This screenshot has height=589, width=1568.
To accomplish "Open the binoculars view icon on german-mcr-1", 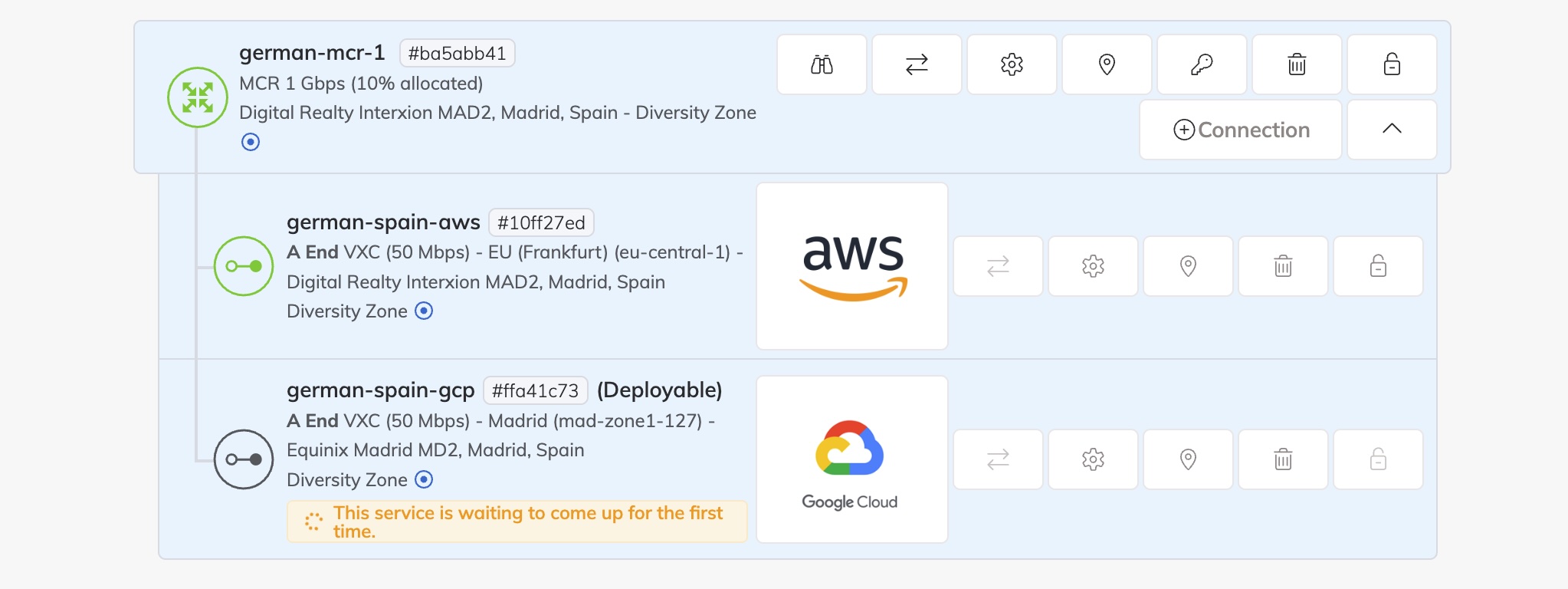I will point(821,64).
